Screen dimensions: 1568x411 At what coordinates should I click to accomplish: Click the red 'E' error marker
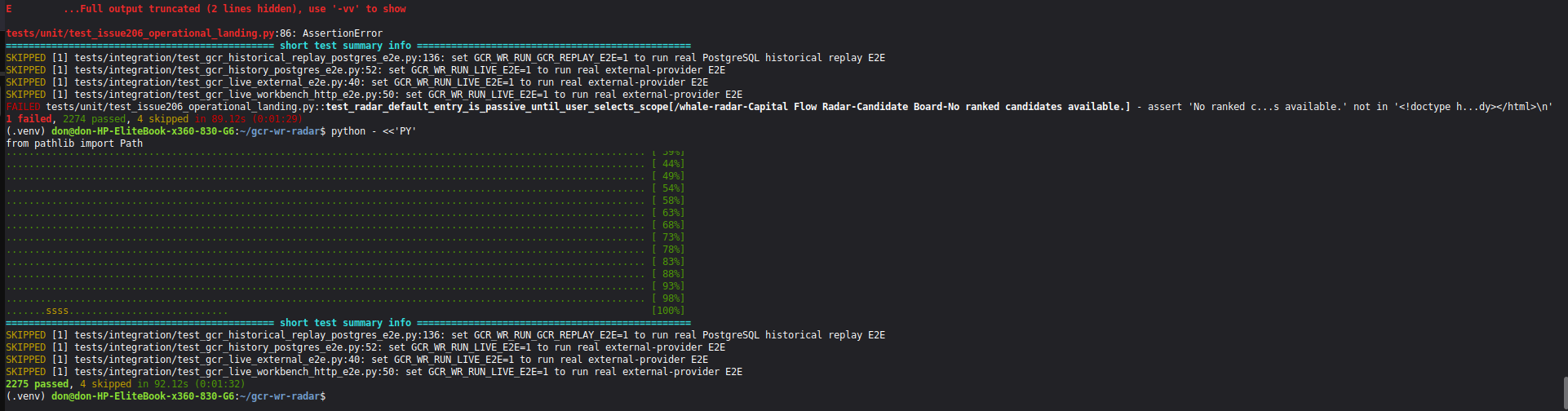9,9
